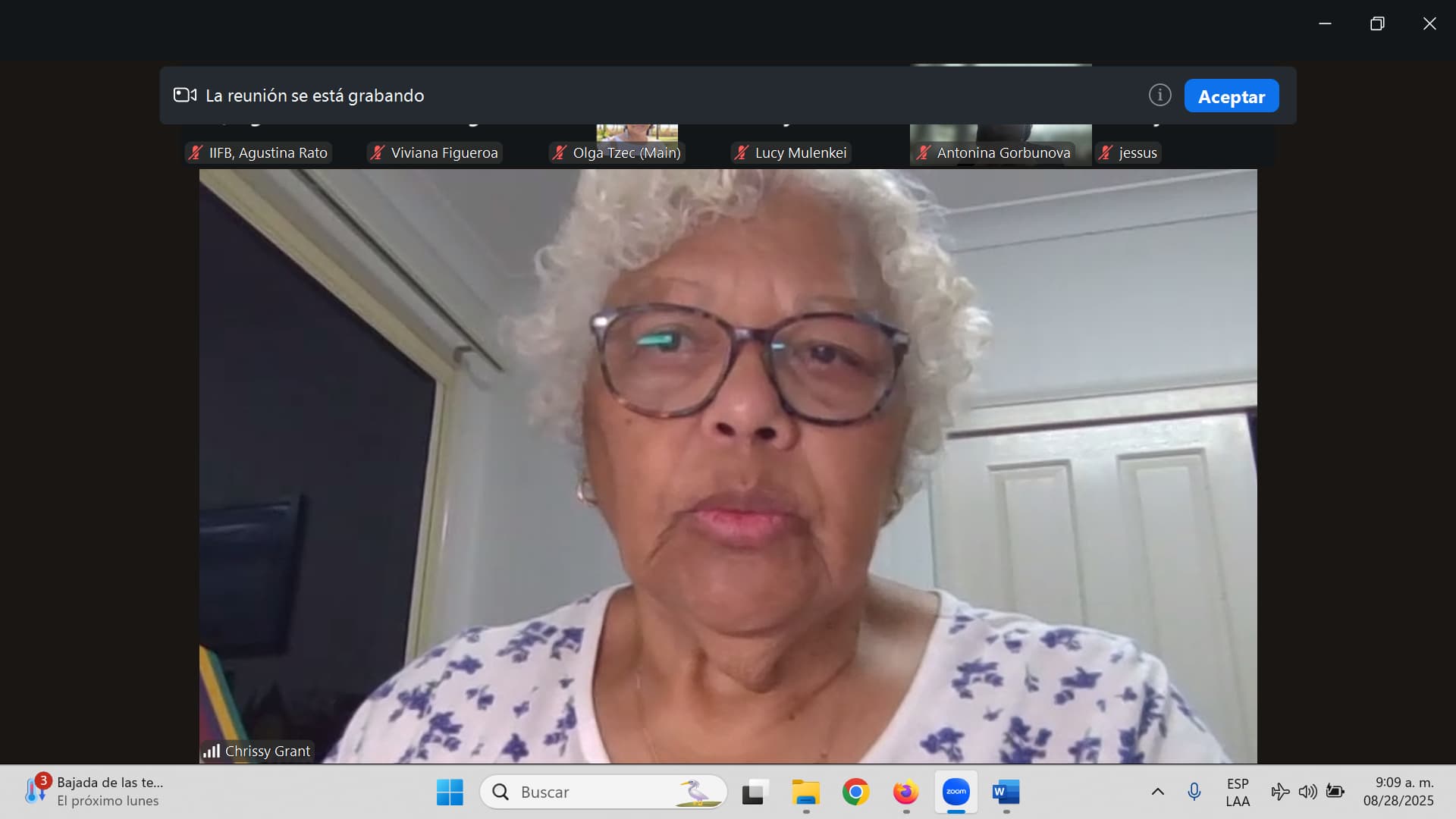1456x819 pixels.
Task: Open Firefox from the taskbar
Action: click(x=905, y=792)
